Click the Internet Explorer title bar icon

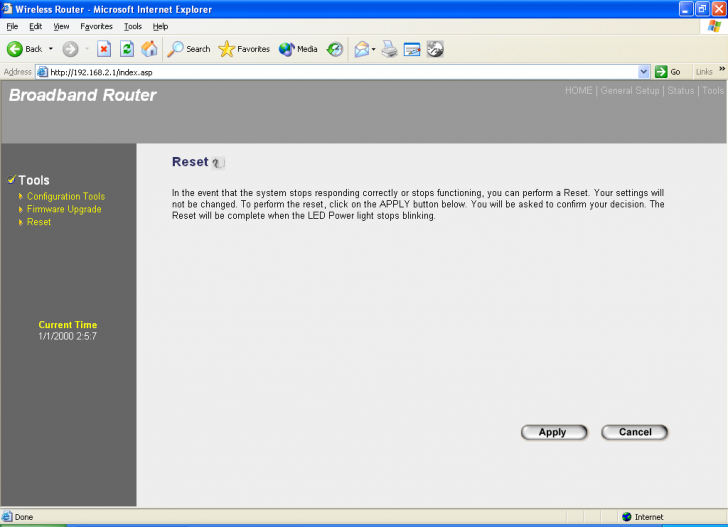click(x=7, y=9)
